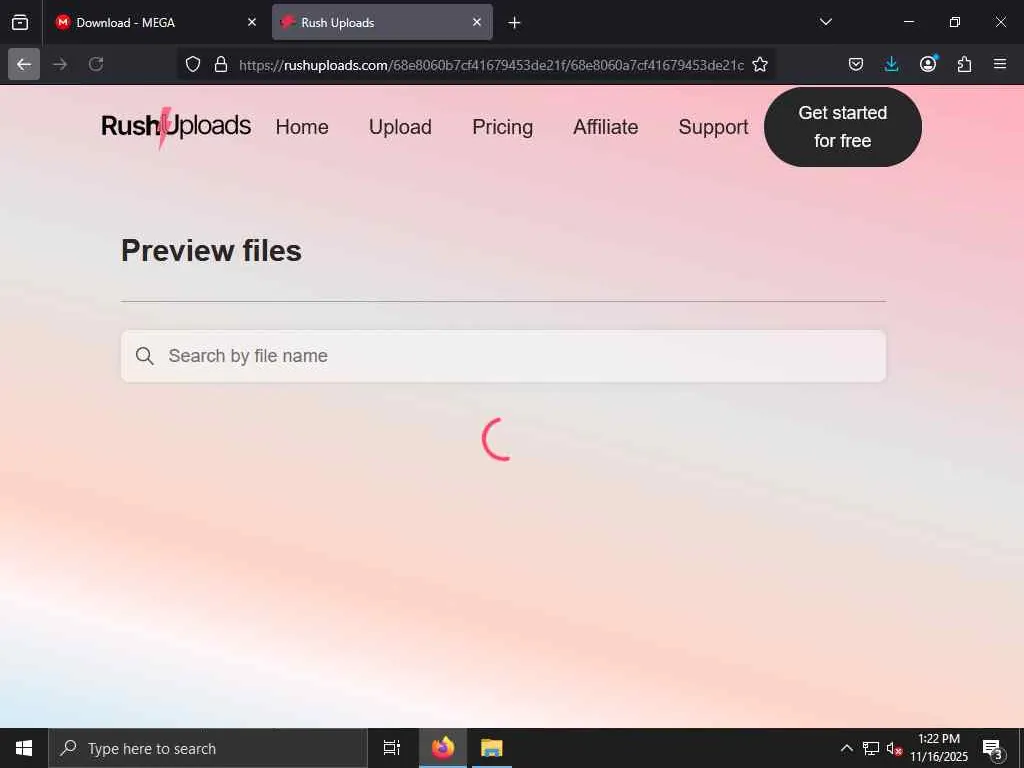
Task: Restore down the Firefox window
Action: pyautogui.click(x=955, y=22)
